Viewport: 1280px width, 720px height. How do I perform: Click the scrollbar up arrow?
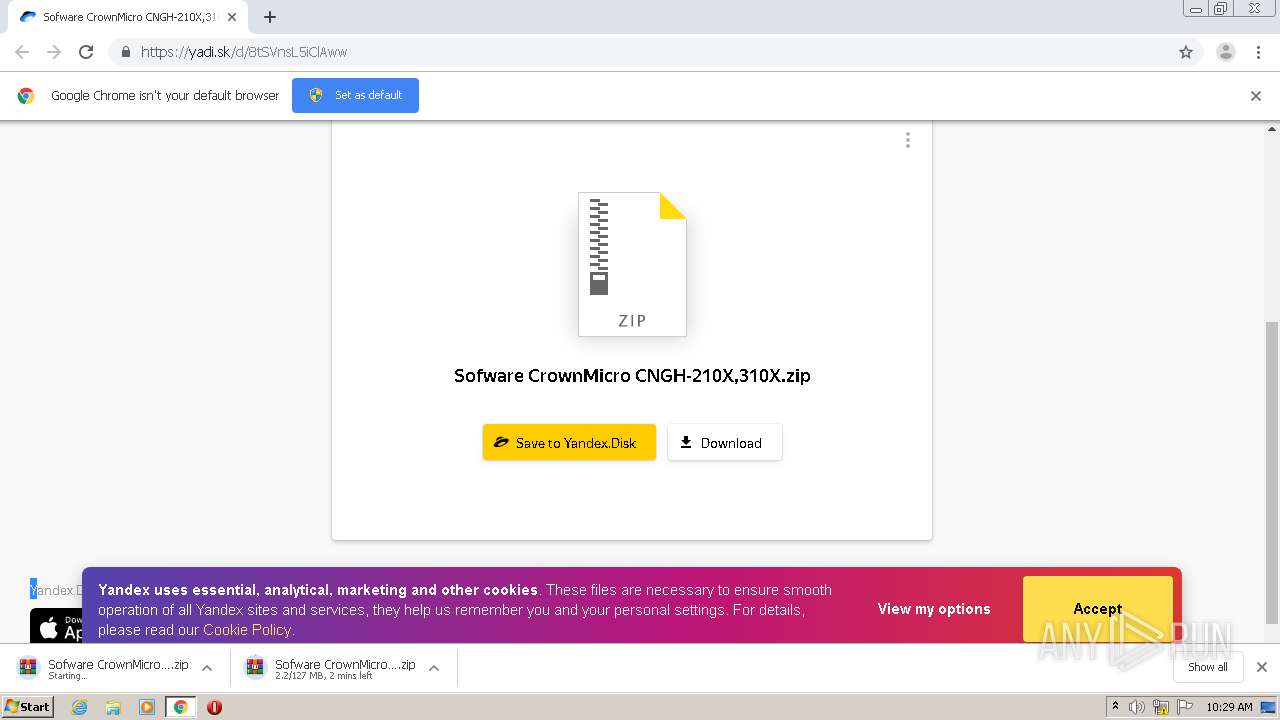click(x=1272, y=128)
